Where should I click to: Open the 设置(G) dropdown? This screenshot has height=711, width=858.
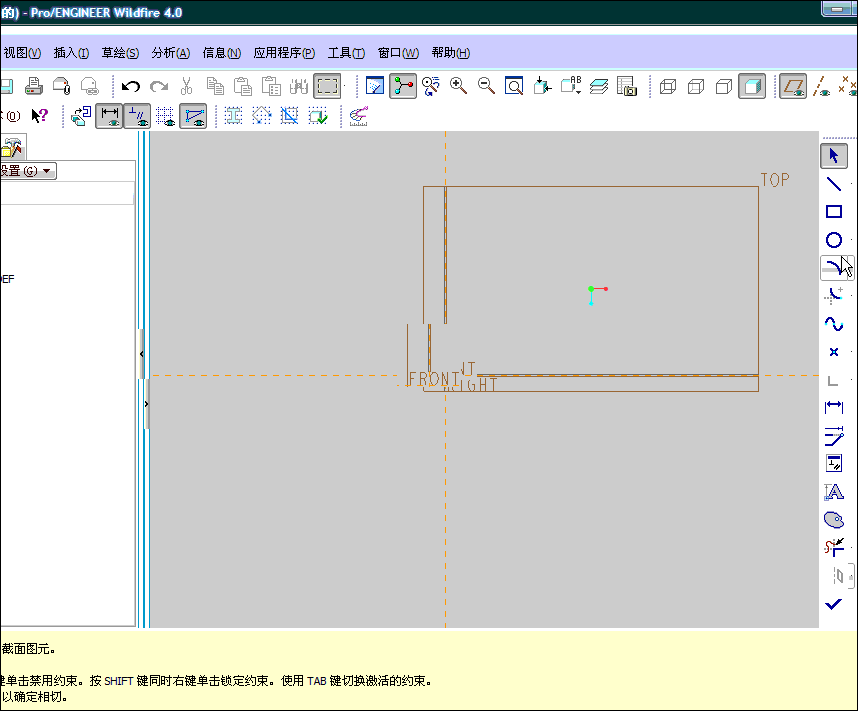click(x=28, y=171)
